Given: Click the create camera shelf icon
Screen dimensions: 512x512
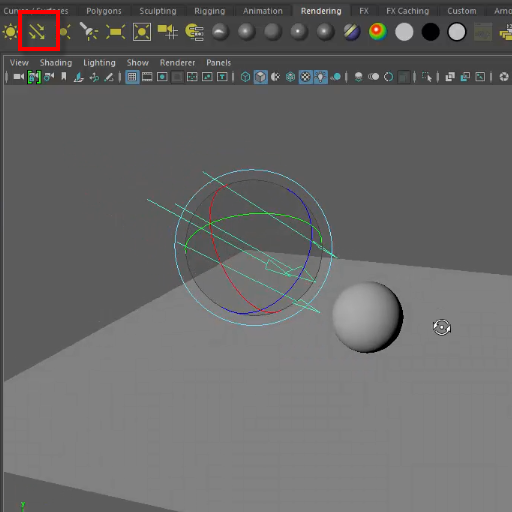Looking at the screenshot, I should pyautogui.click(x=167, y=32).
